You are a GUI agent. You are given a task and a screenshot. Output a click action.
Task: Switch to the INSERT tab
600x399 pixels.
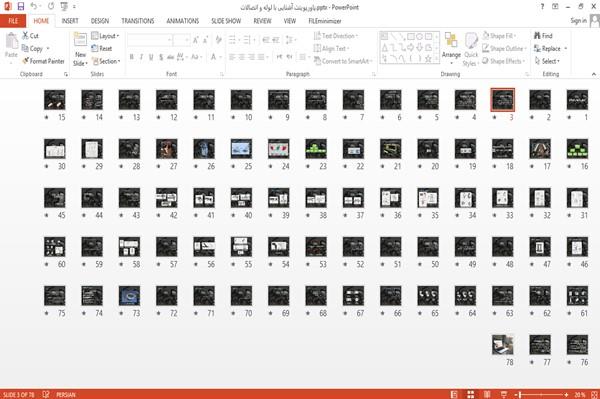pos(70,21)
